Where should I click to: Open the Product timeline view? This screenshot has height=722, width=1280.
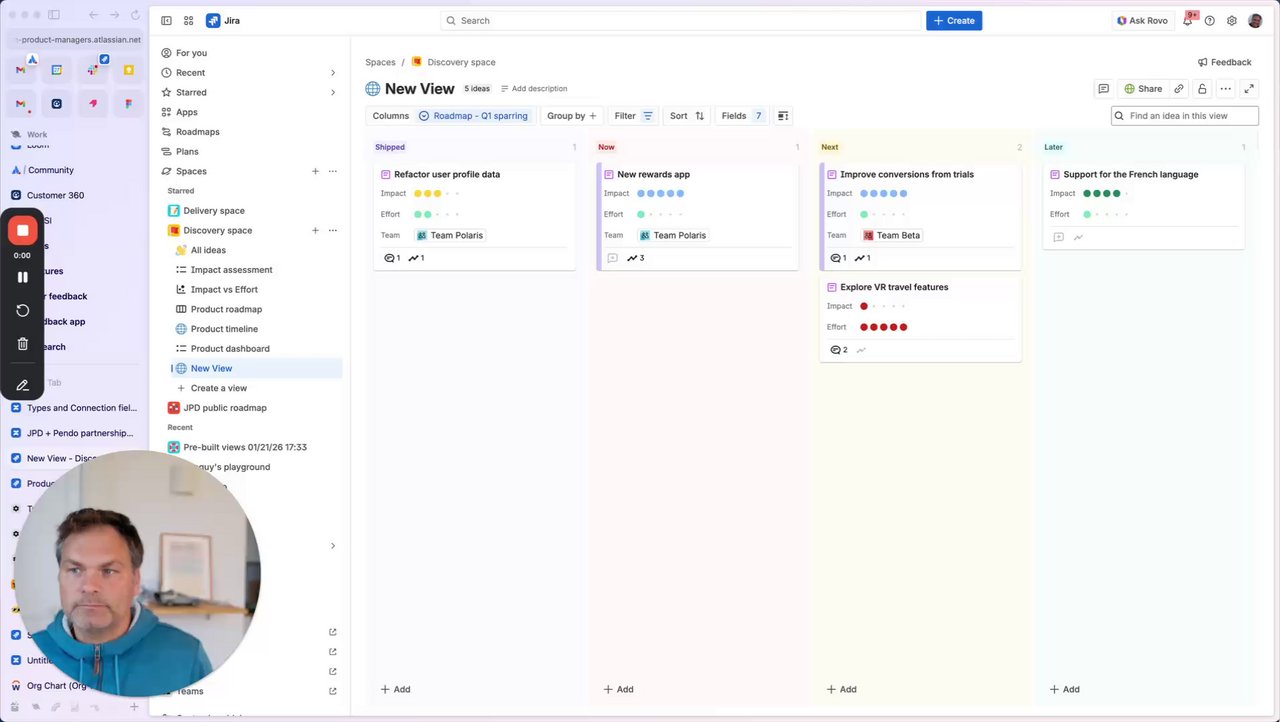pos(224,329)
